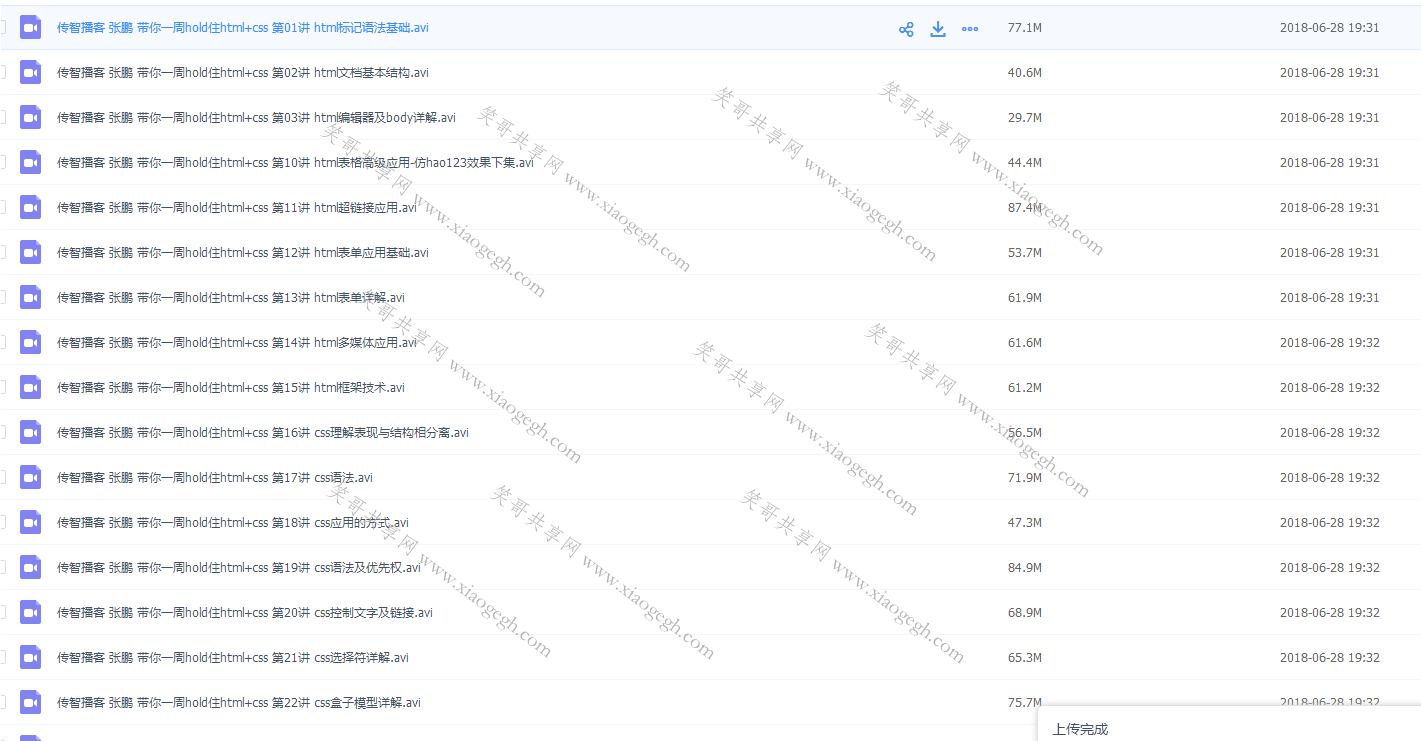Click the file size 29.7M

[1025, 118]
